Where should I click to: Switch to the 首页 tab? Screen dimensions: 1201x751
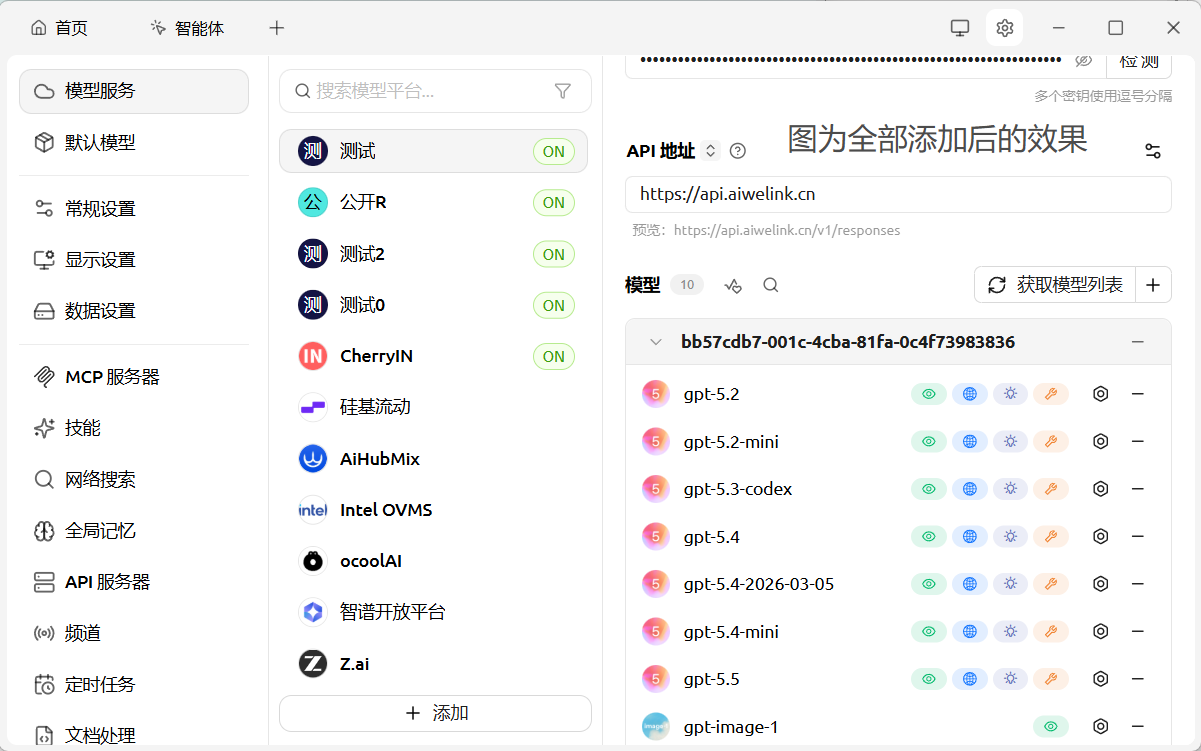59,28
